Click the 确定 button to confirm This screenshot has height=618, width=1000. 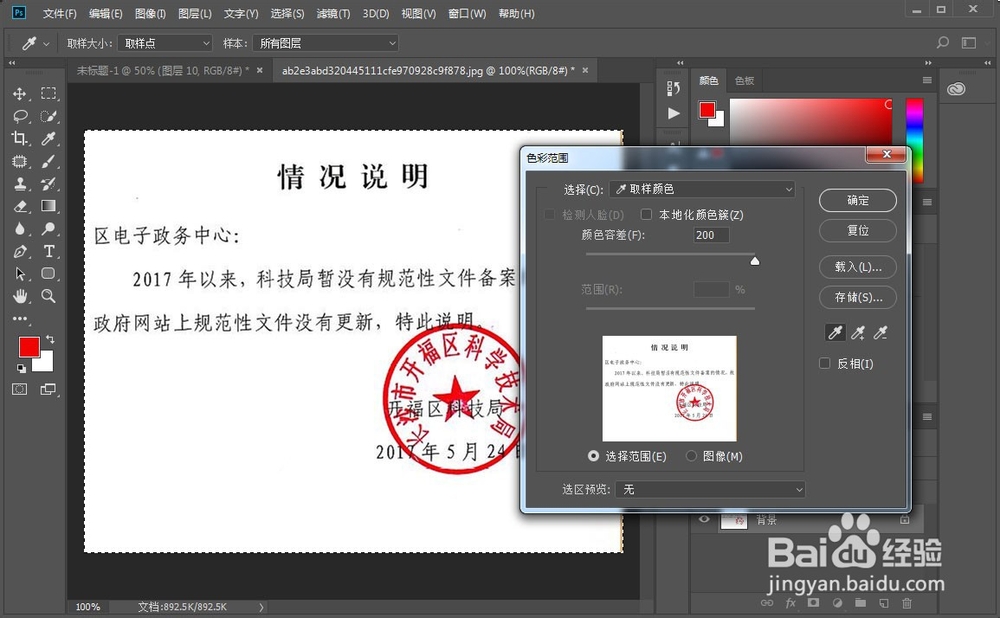857,200
